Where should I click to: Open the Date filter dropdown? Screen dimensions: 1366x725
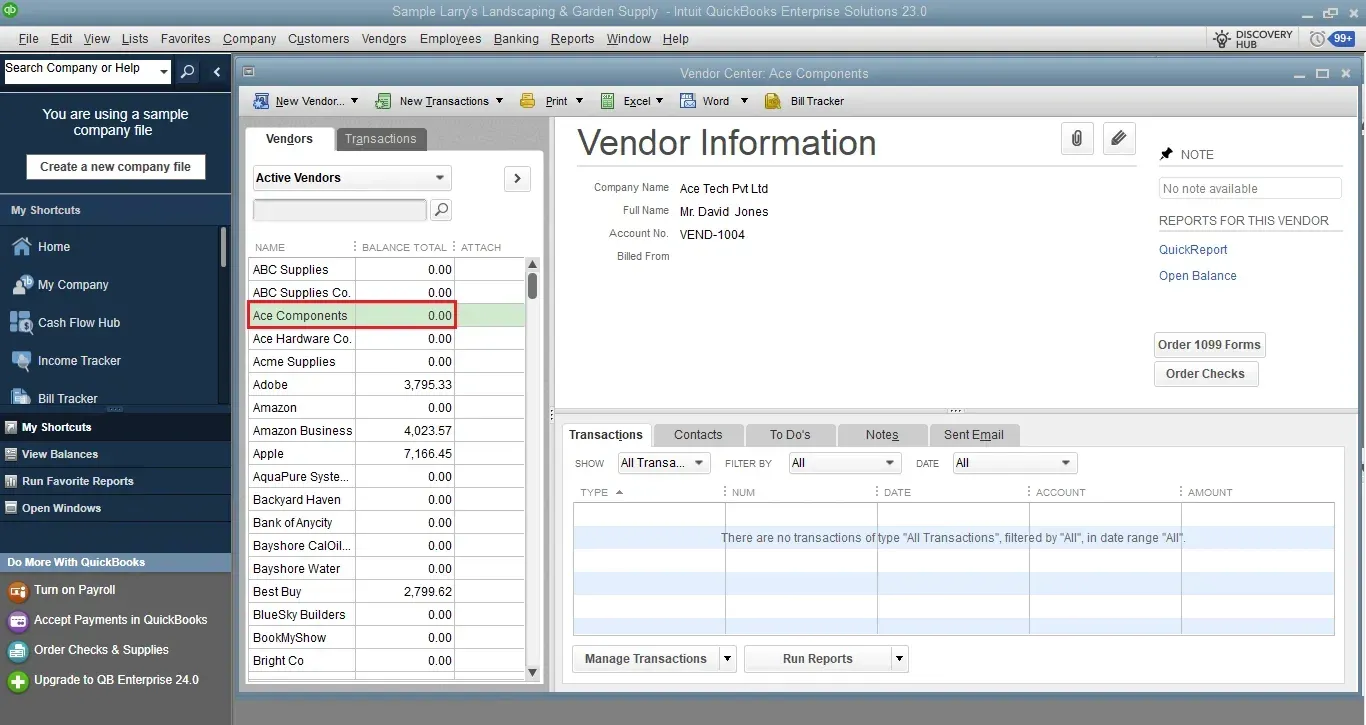[1014, 463]
